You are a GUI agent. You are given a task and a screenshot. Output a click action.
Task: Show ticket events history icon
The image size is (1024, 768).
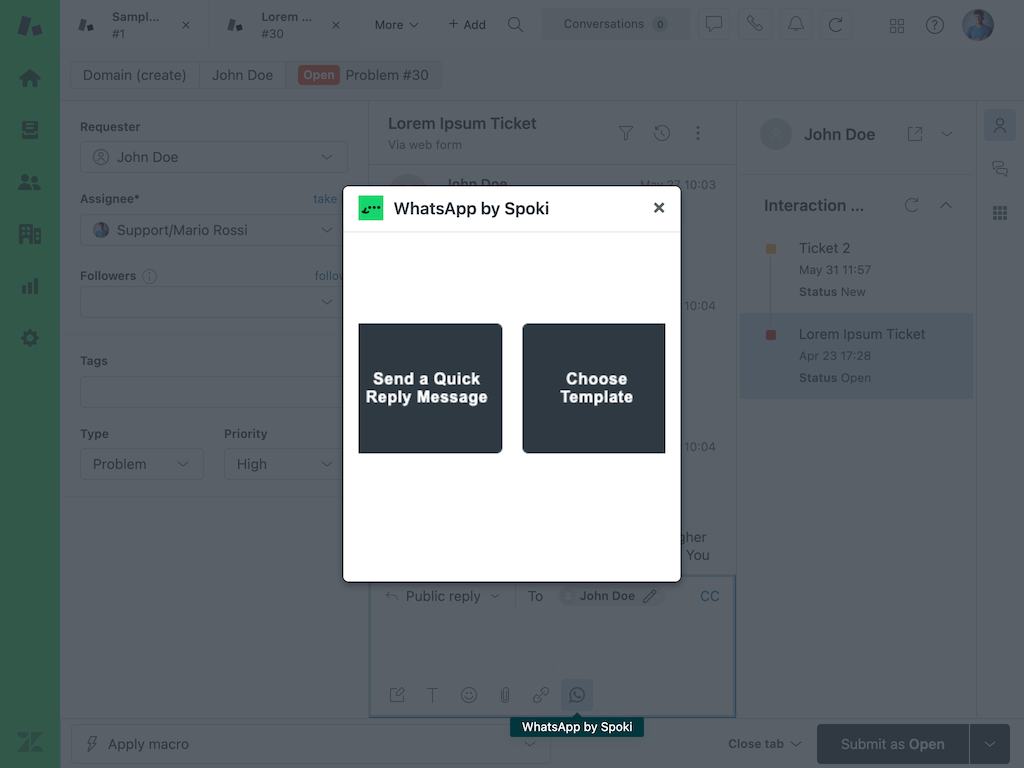[x=662, y=133]
